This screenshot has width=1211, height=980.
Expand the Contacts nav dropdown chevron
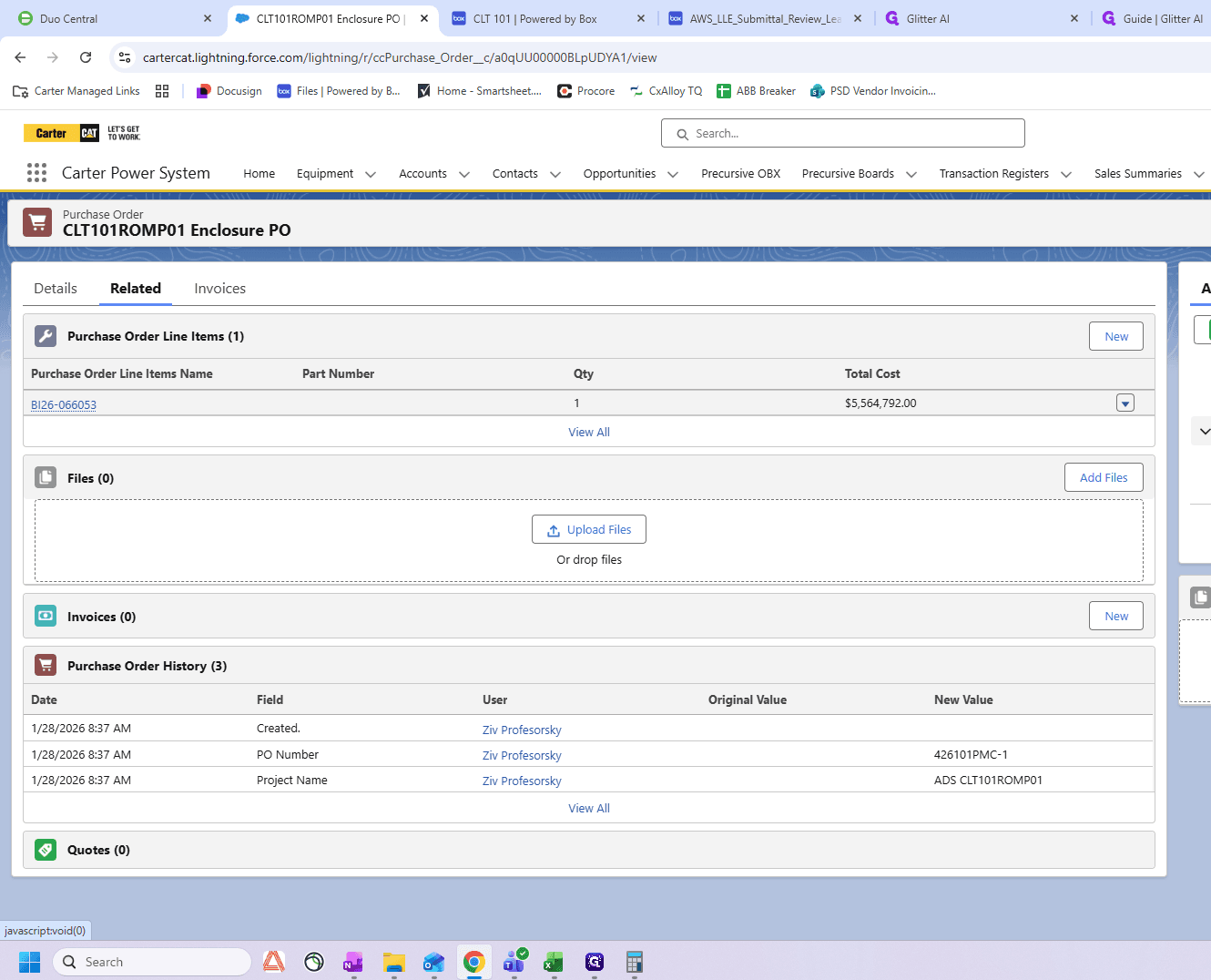[555, 174]
